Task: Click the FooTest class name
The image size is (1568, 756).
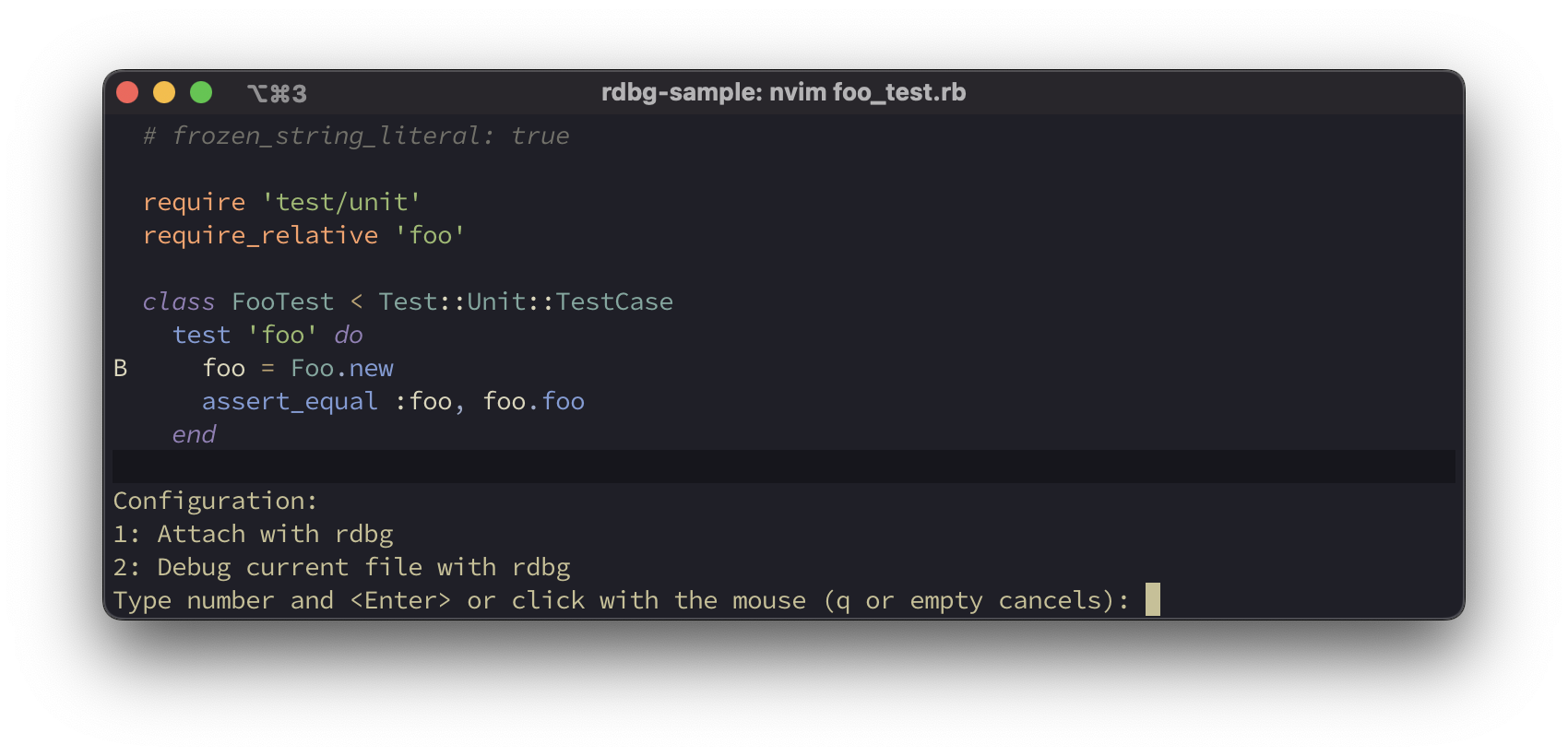Action: pos(282,302)
